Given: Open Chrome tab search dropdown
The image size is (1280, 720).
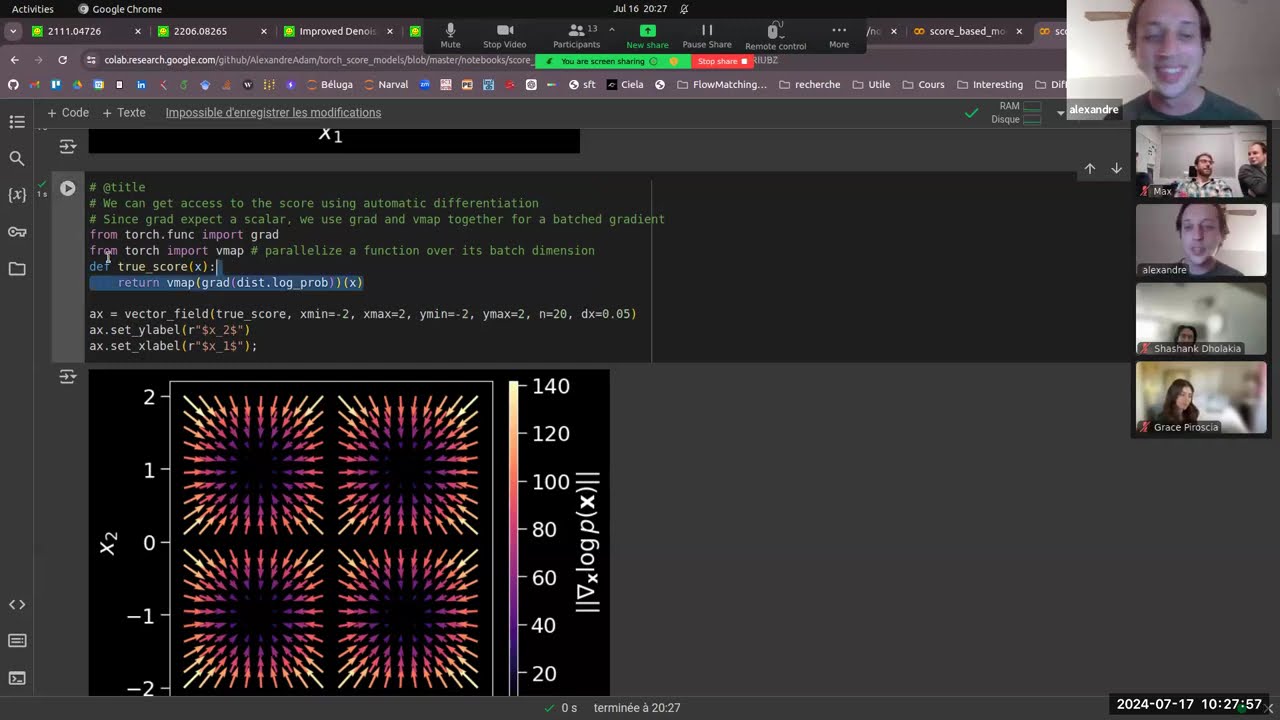Looking at the screenshot, I should coord(13,31).
